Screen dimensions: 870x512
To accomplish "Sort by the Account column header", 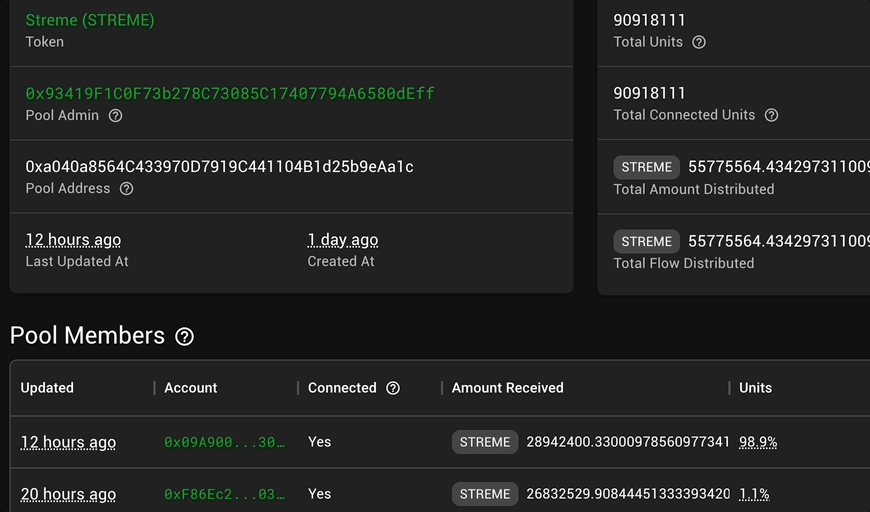I will pyautogui.click(x=191, y=388).
